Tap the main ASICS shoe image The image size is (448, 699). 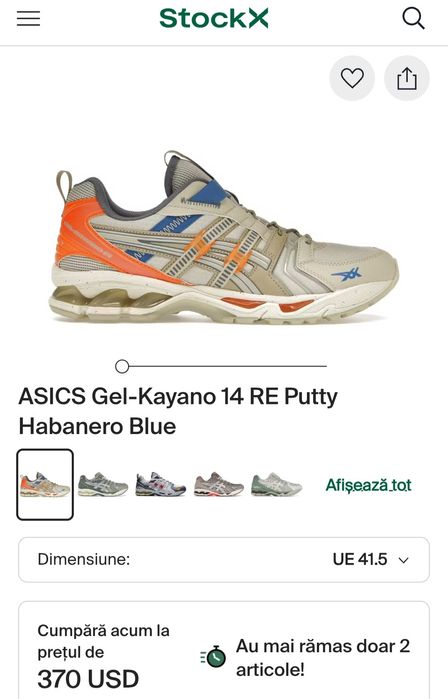[x=224, y=236]
